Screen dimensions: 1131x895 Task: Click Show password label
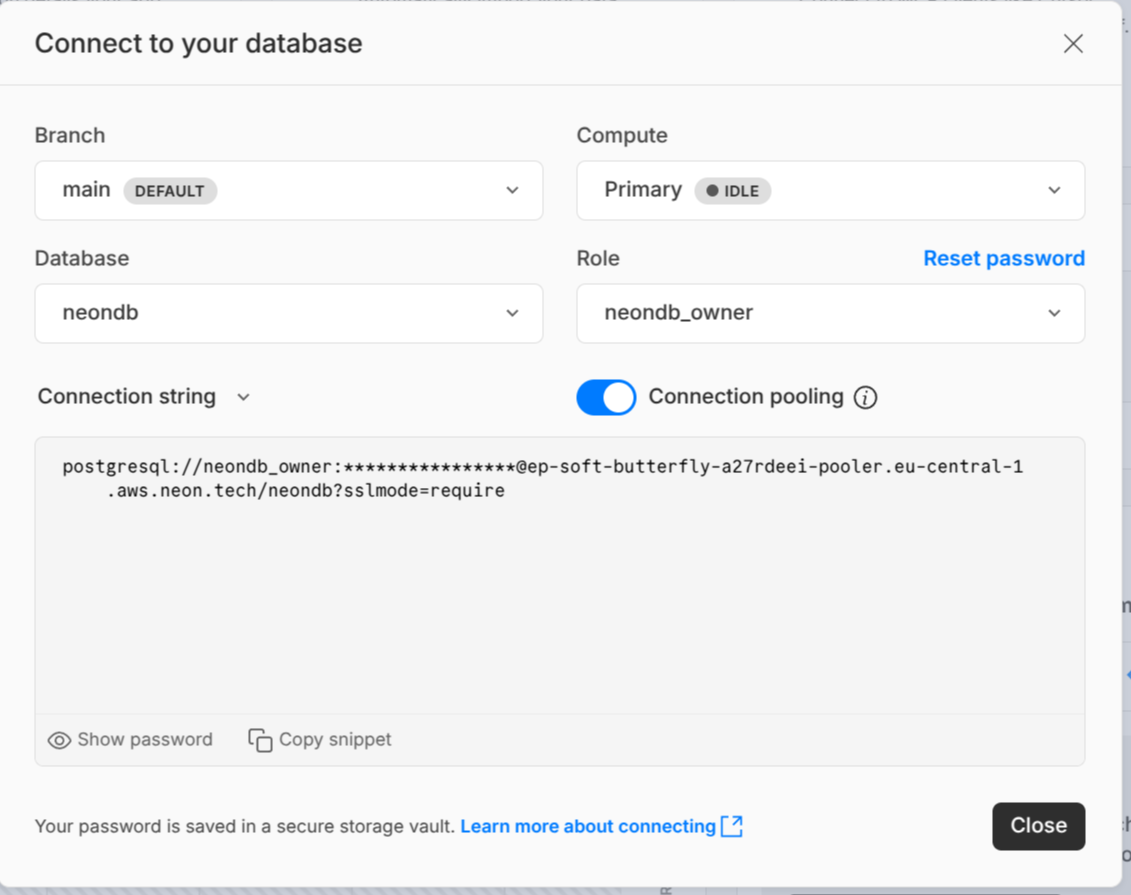pyautogui.click(x=145, y=740)
